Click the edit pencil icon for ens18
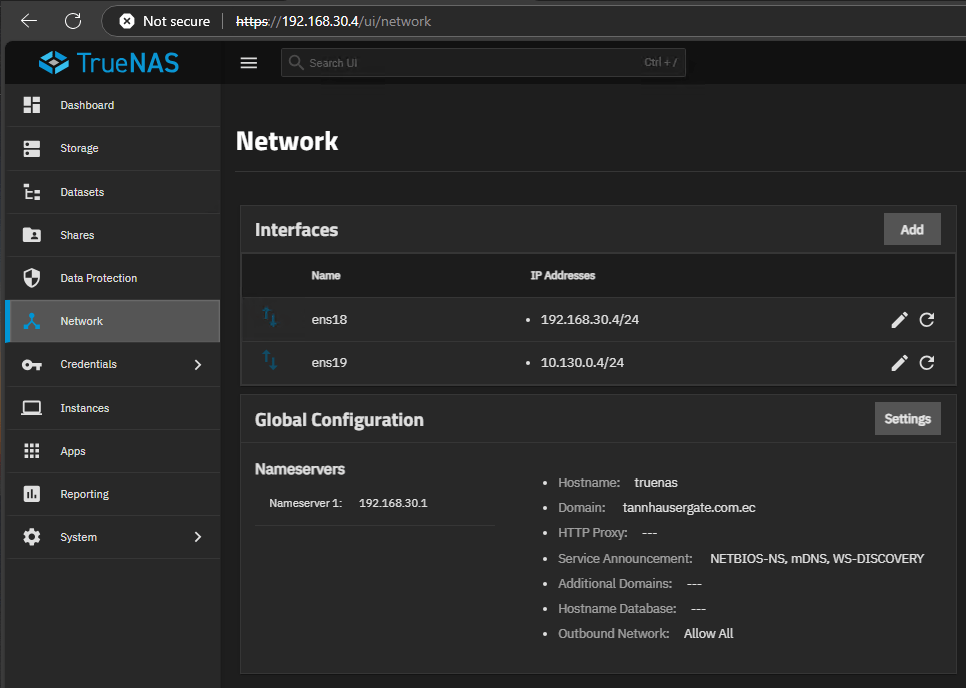966x688 pixels. click(x=899, y=320)
